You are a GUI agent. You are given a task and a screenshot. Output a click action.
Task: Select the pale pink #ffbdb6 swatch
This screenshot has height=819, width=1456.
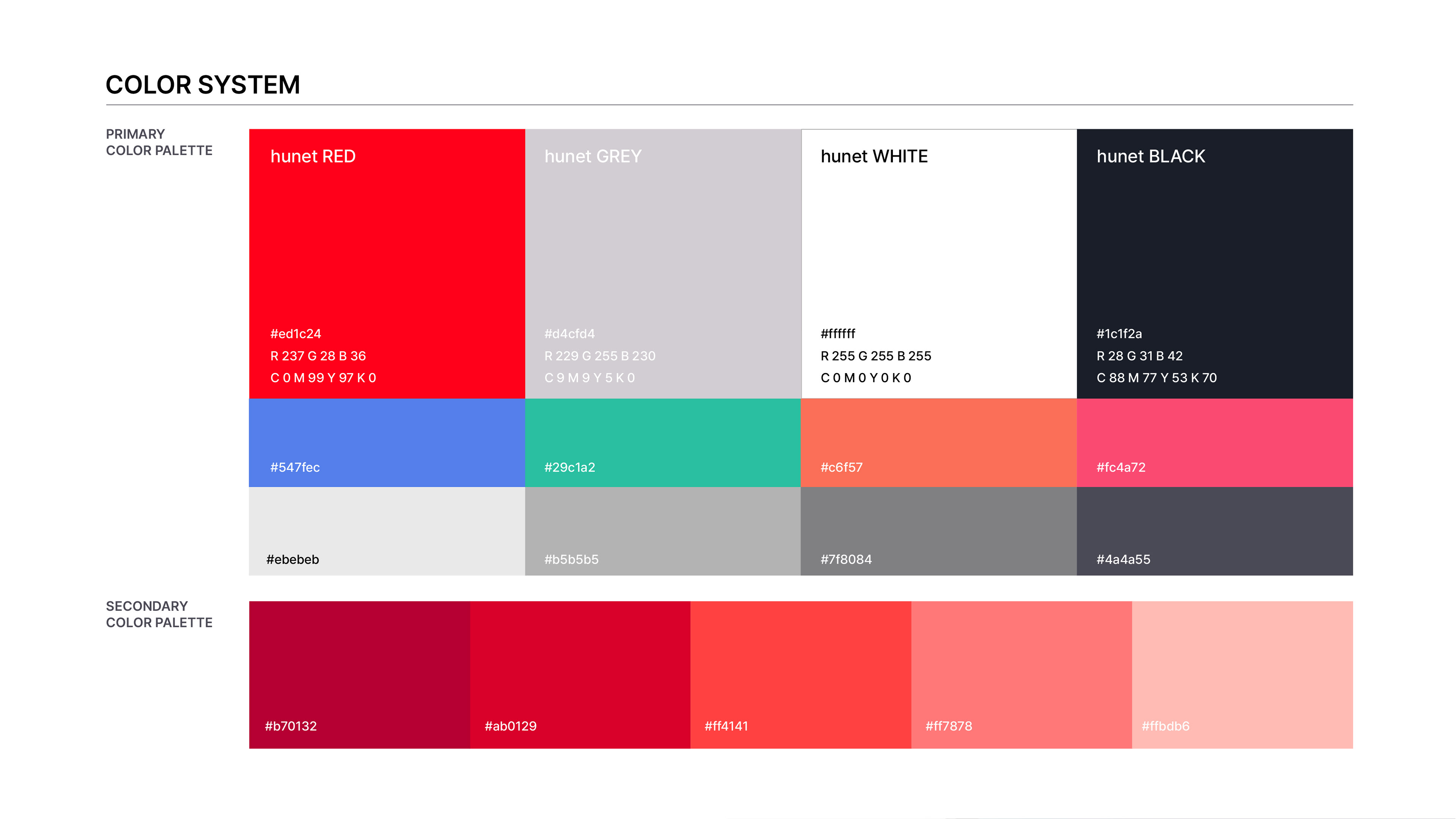point(1243,675)
